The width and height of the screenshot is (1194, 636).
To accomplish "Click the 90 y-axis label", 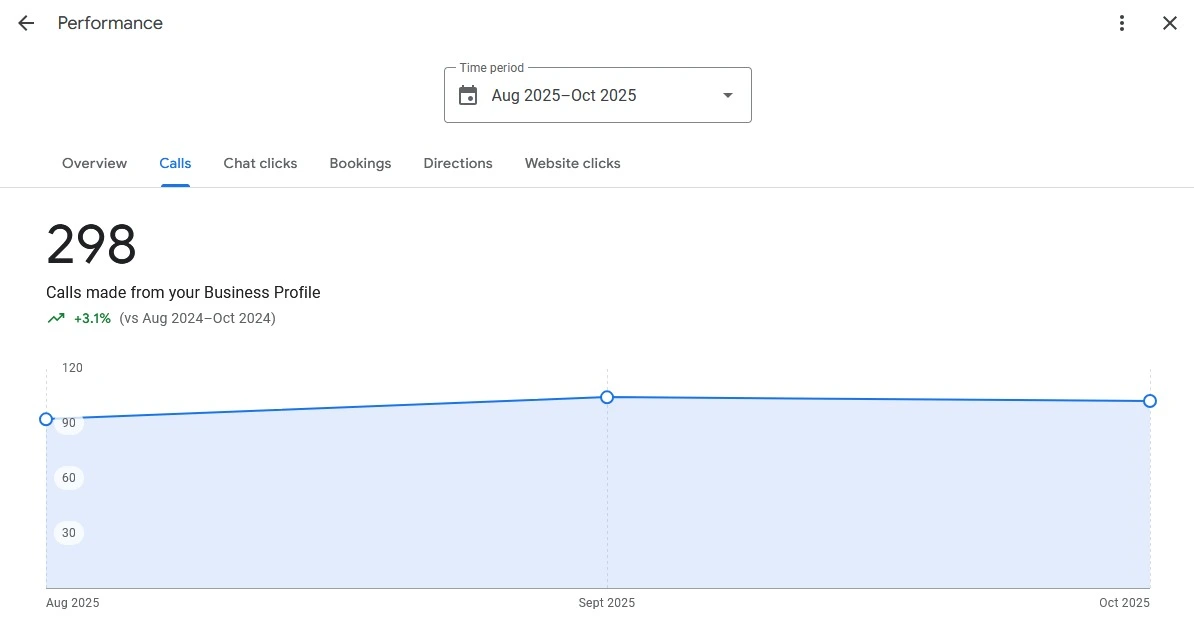I will click(69, 424).
